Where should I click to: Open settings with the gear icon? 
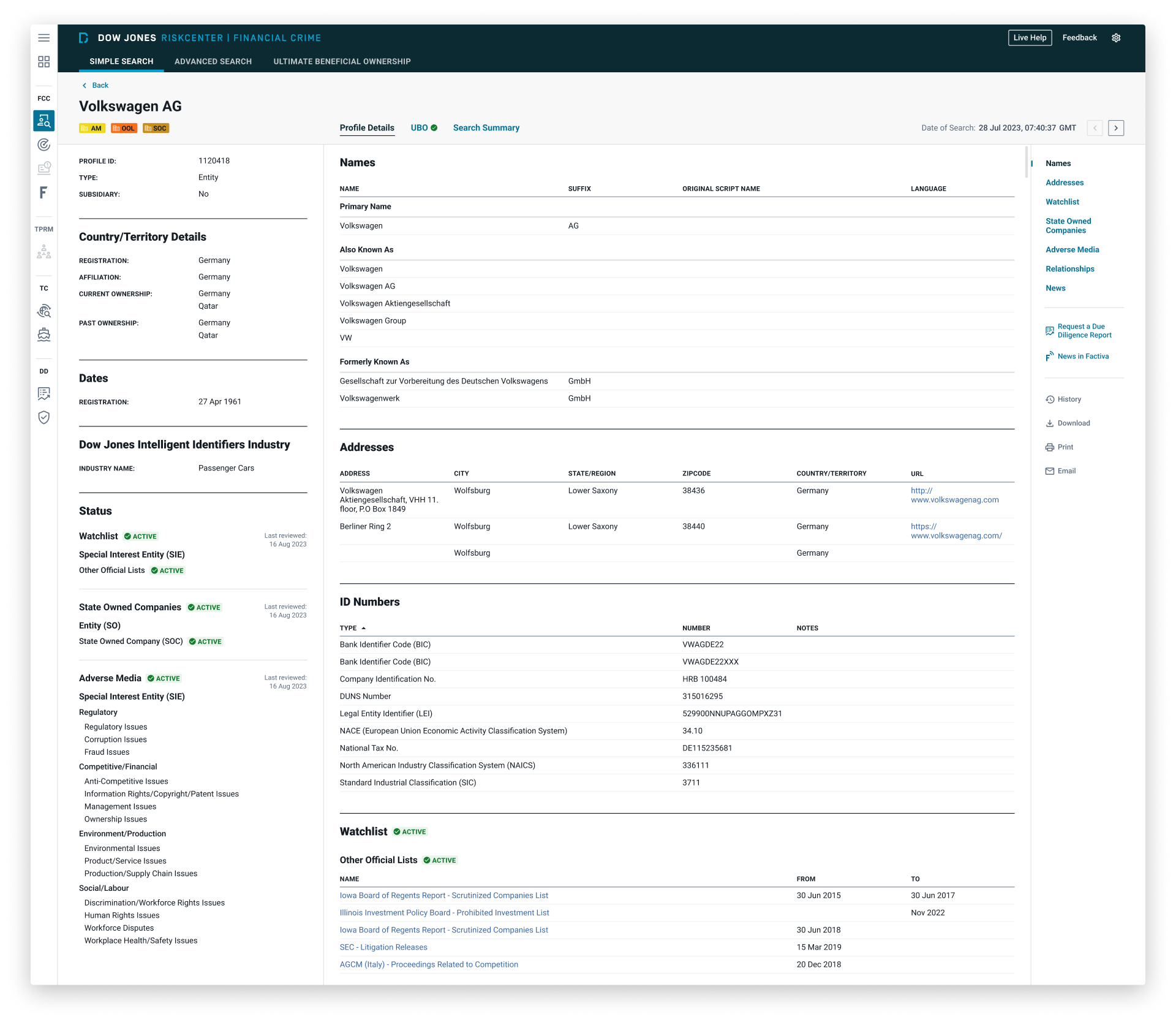tap(1116, 38)
